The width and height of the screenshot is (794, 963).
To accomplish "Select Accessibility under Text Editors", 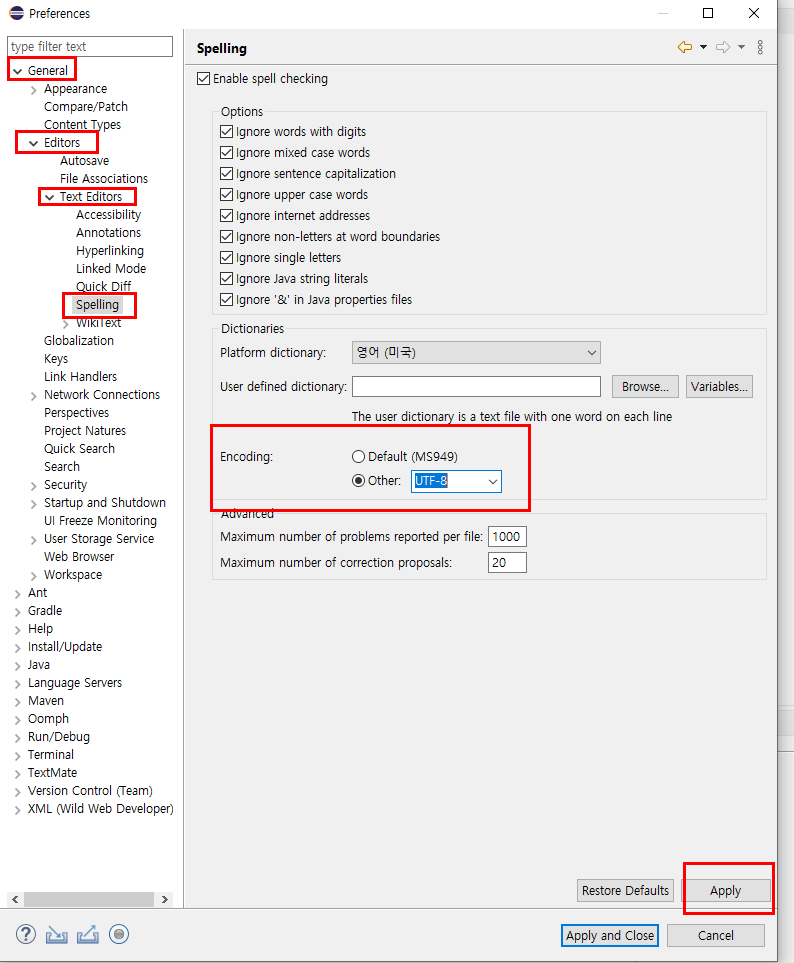I will 109,214.
